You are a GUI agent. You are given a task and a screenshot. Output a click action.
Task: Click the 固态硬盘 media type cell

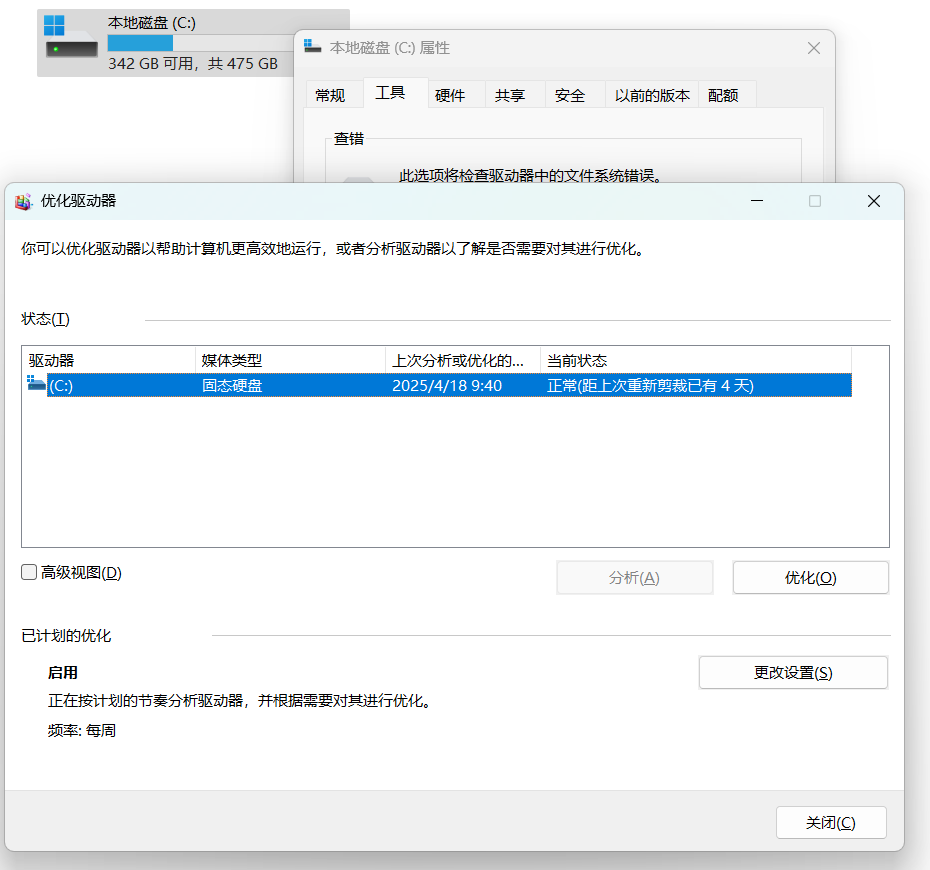tap(232, 386)
